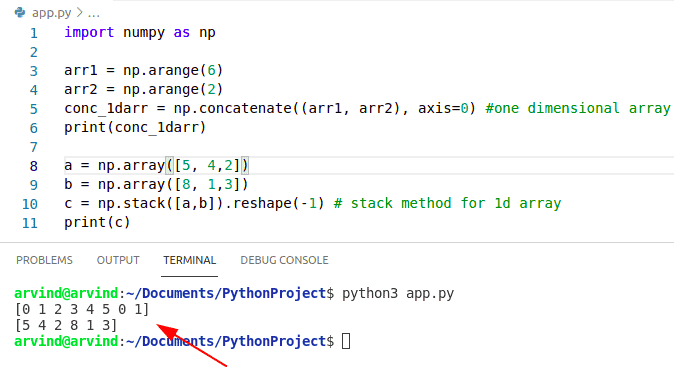Click 'b = np.array([8, 1,3])' line
674x367 pixels.
point(156,184)
